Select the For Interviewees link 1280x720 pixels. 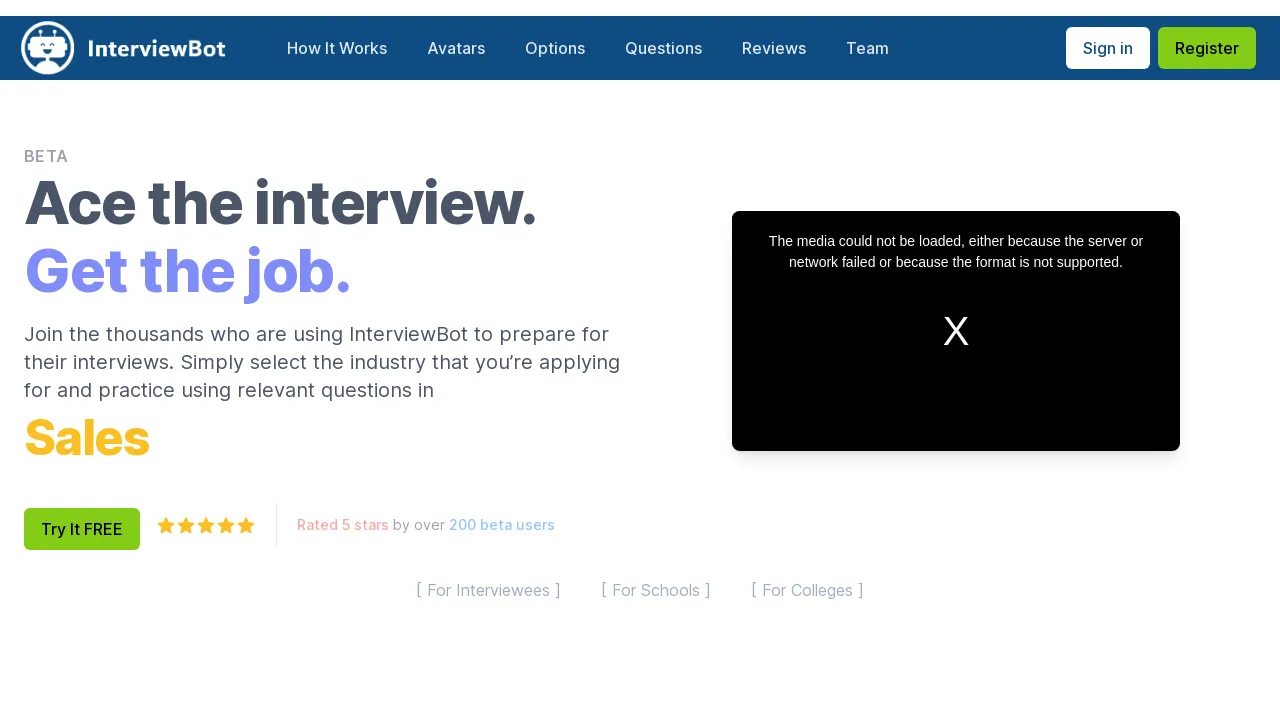point(488,590)
